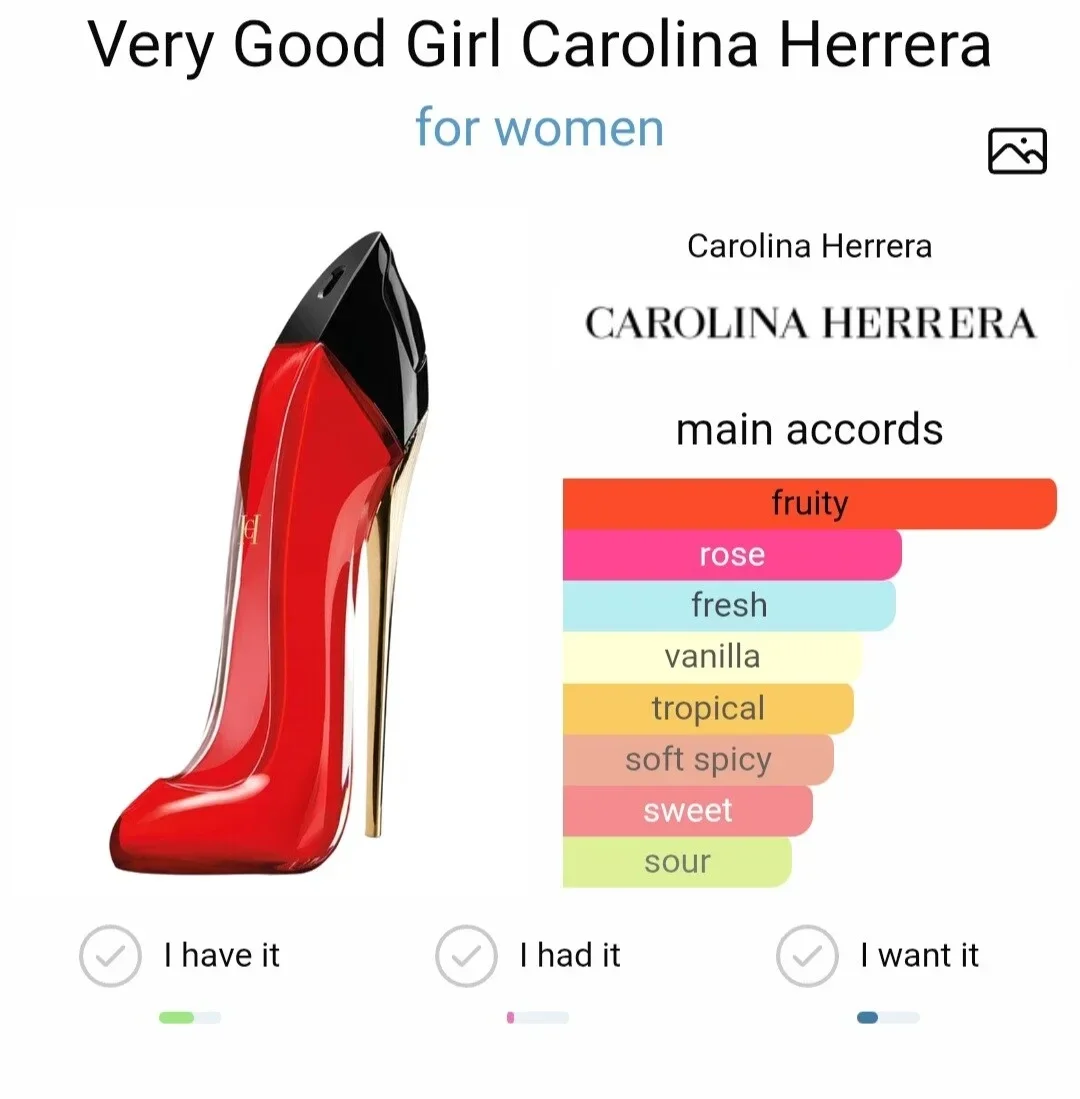Viewport: 1080px width, 1099px height.
Task: Select the tropical accord bar
Action: (x=708, y=708)
